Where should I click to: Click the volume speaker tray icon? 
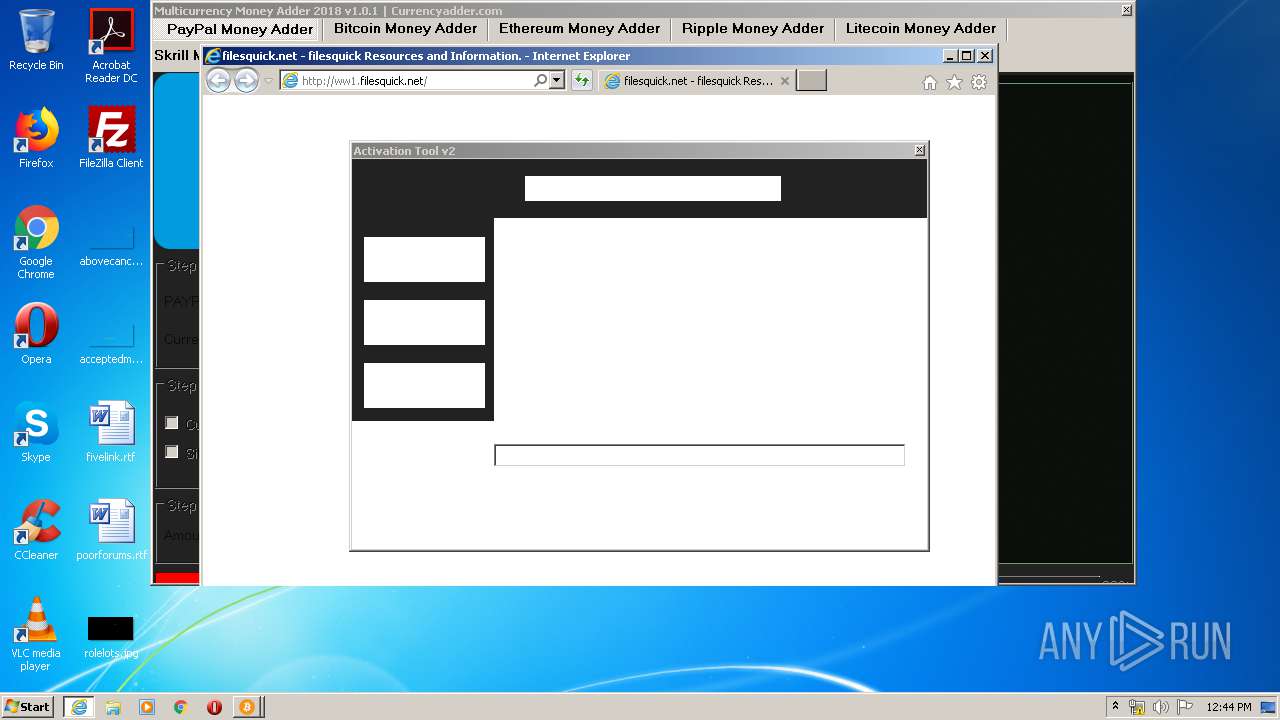(x=1161, y=707)
